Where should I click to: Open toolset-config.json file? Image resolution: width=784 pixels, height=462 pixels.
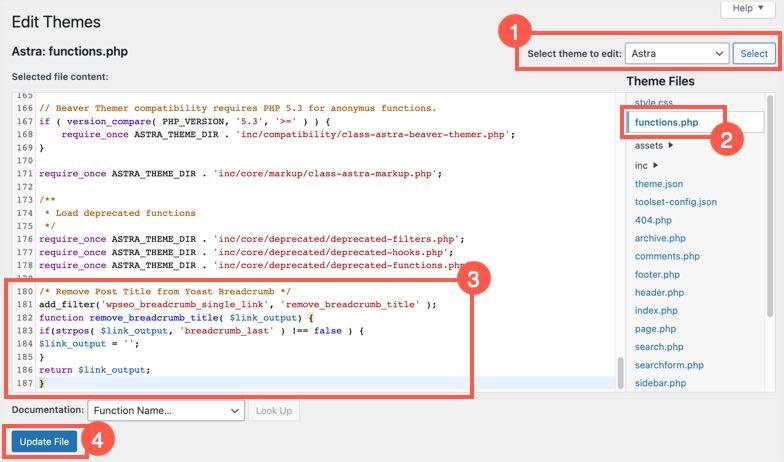tap(676, 202)
